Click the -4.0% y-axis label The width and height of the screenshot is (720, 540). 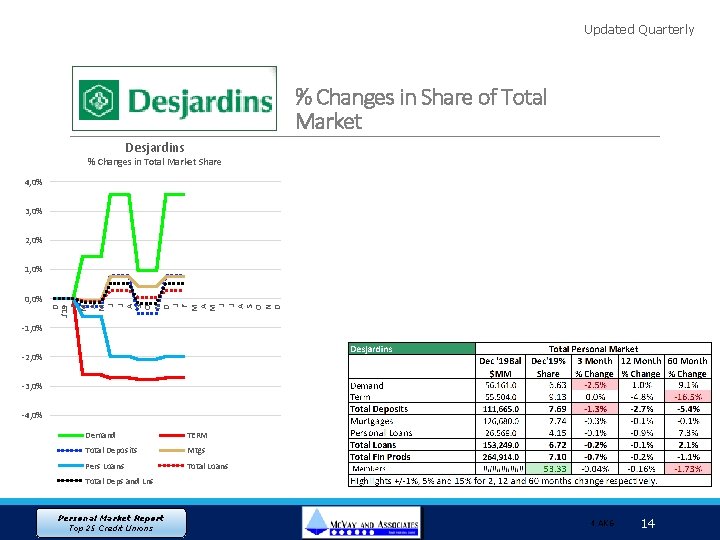32,415
